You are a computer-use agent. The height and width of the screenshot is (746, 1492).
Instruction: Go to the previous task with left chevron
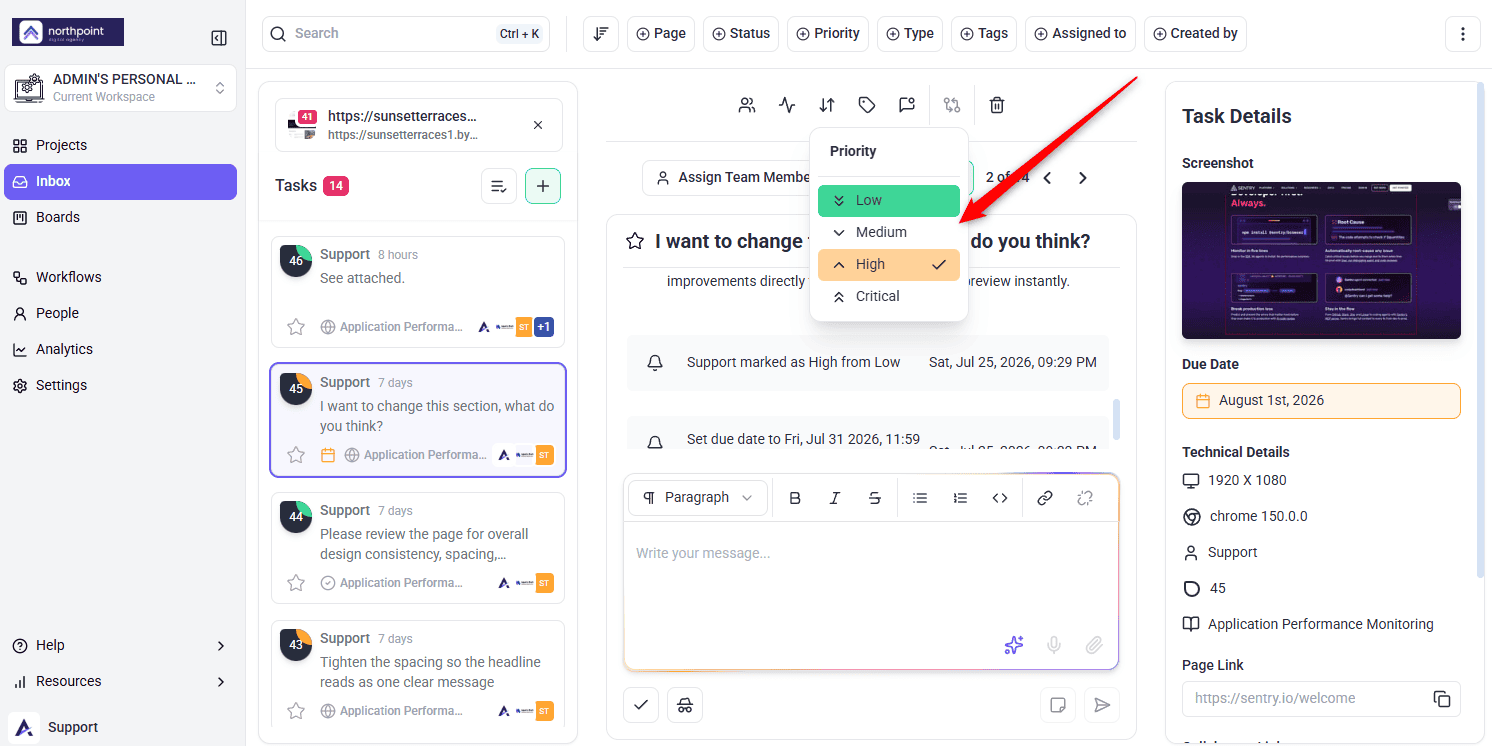click(x=1048, y=178)
